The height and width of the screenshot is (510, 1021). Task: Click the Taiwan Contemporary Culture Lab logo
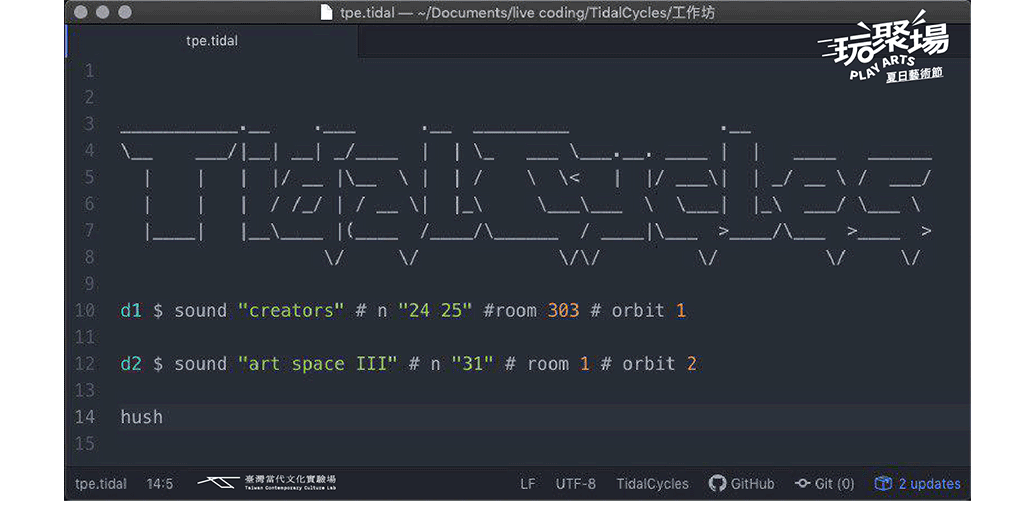pos(266,483)
